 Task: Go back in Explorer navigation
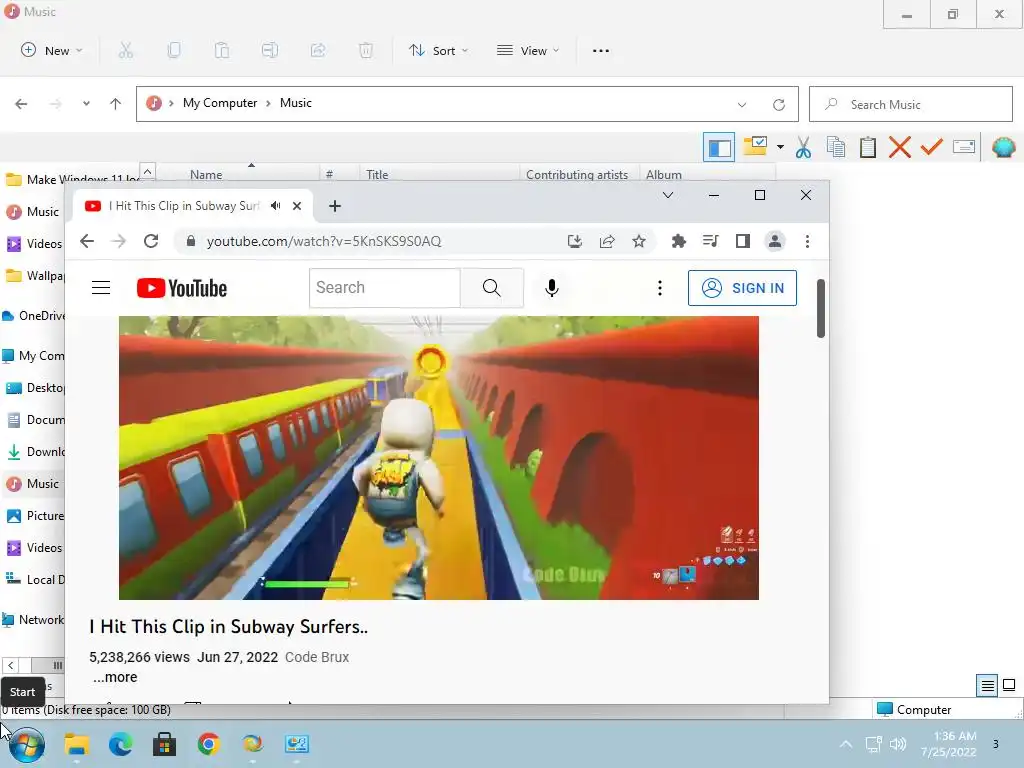point(21,104)
